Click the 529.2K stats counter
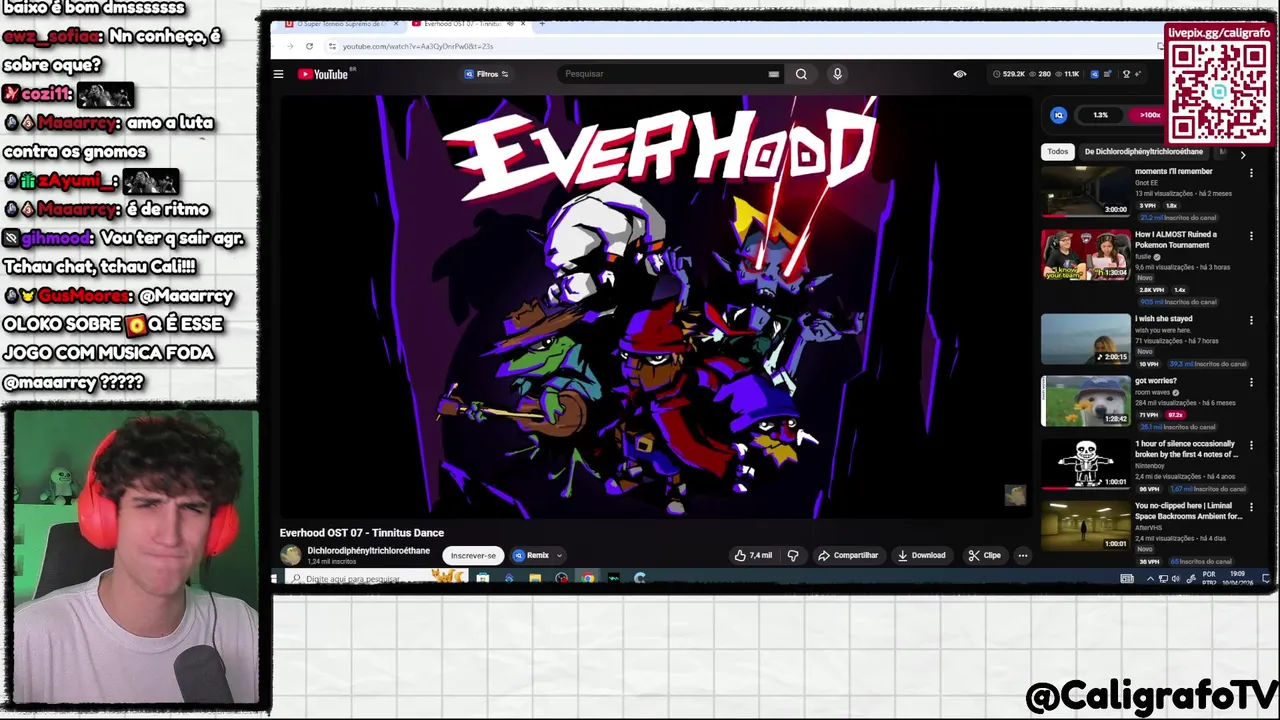The image size is (1280, 720). point(1009,74)
